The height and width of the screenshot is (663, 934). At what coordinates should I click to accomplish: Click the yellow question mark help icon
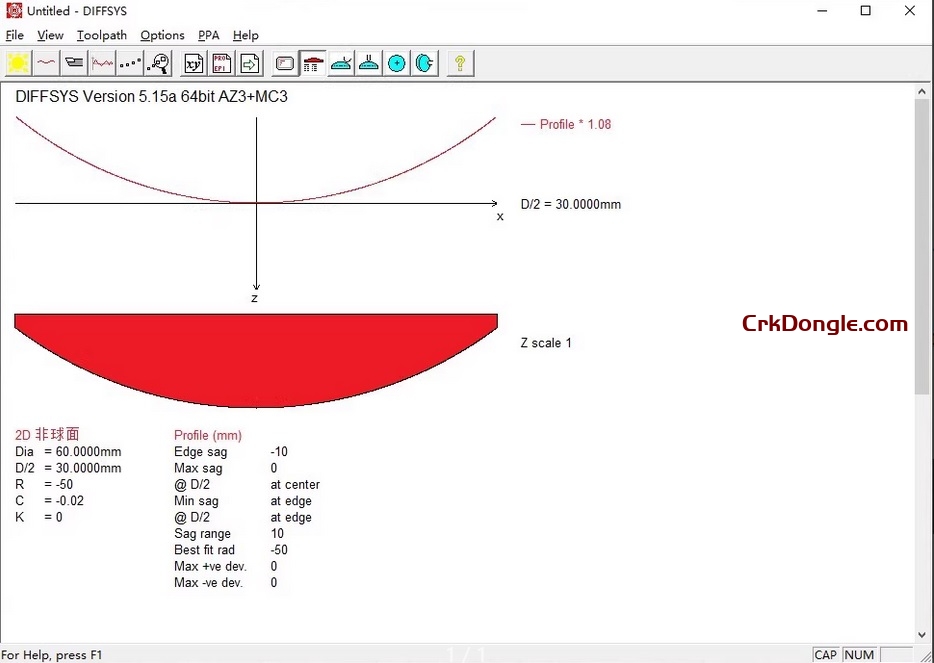point(460,62)
